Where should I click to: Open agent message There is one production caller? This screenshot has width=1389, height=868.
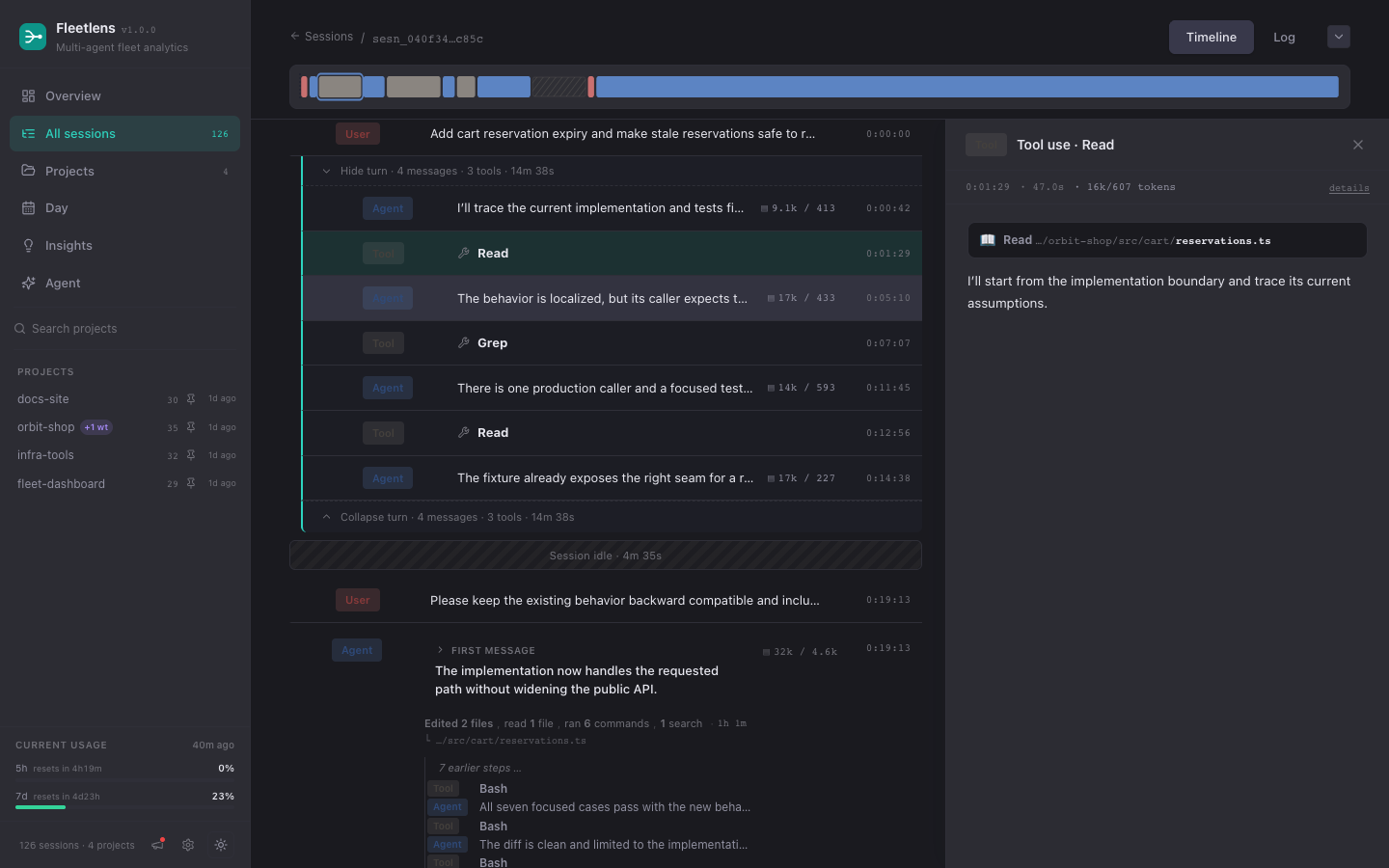tap(613, 388)
